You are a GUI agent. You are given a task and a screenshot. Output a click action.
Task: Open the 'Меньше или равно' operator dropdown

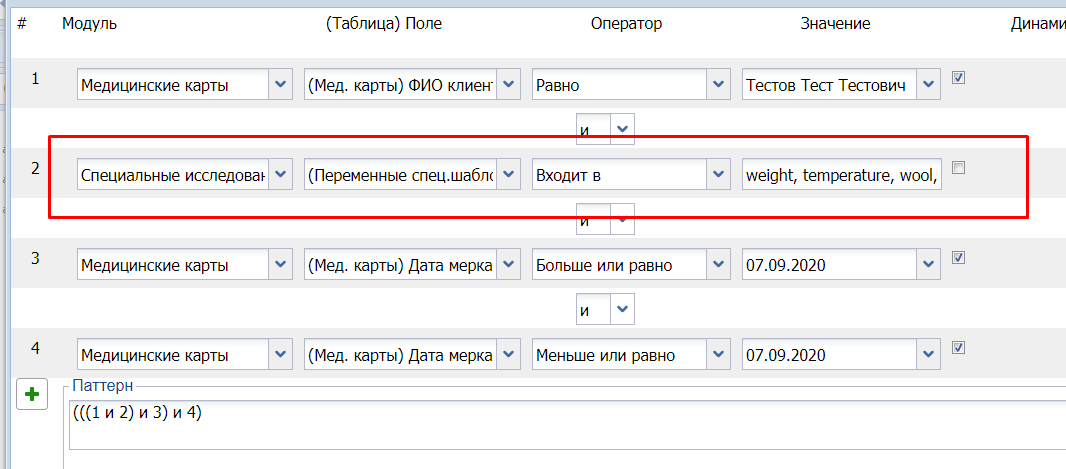[x=717, y=355]
